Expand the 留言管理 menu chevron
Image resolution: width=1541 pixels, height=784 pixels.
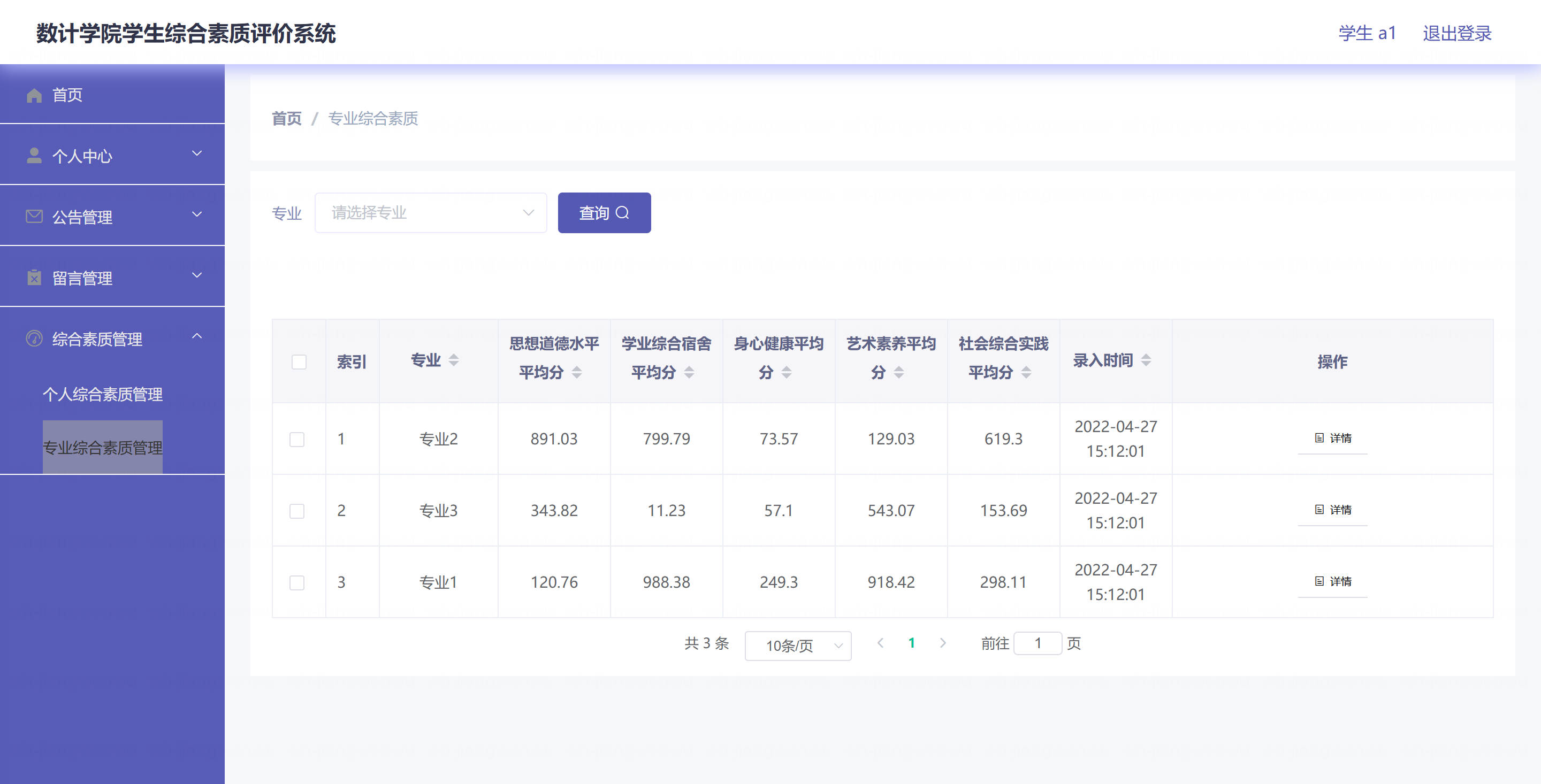(197, 276)
